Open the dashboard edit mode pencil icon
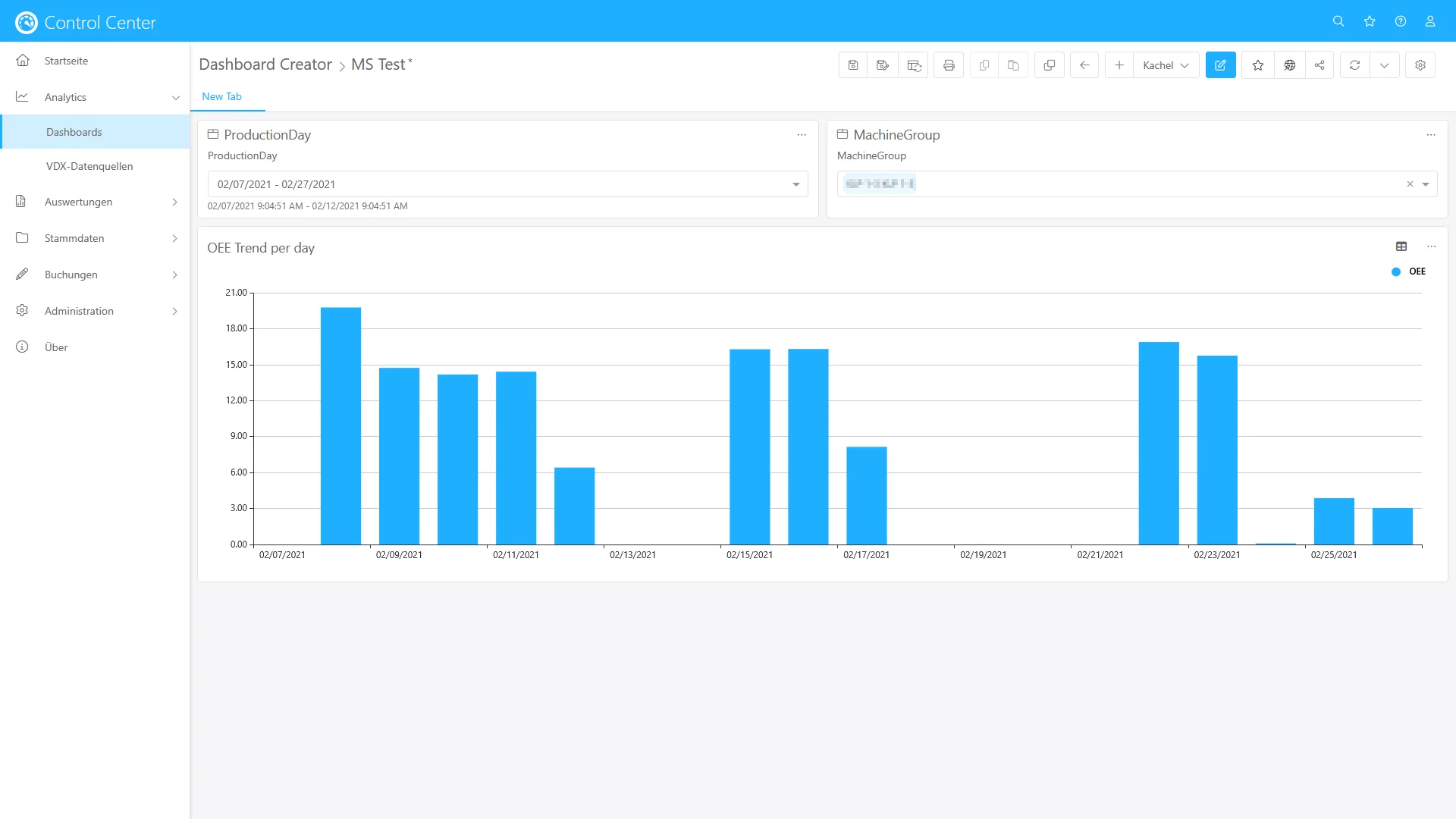1456x819 pixels. [1221, 64]
